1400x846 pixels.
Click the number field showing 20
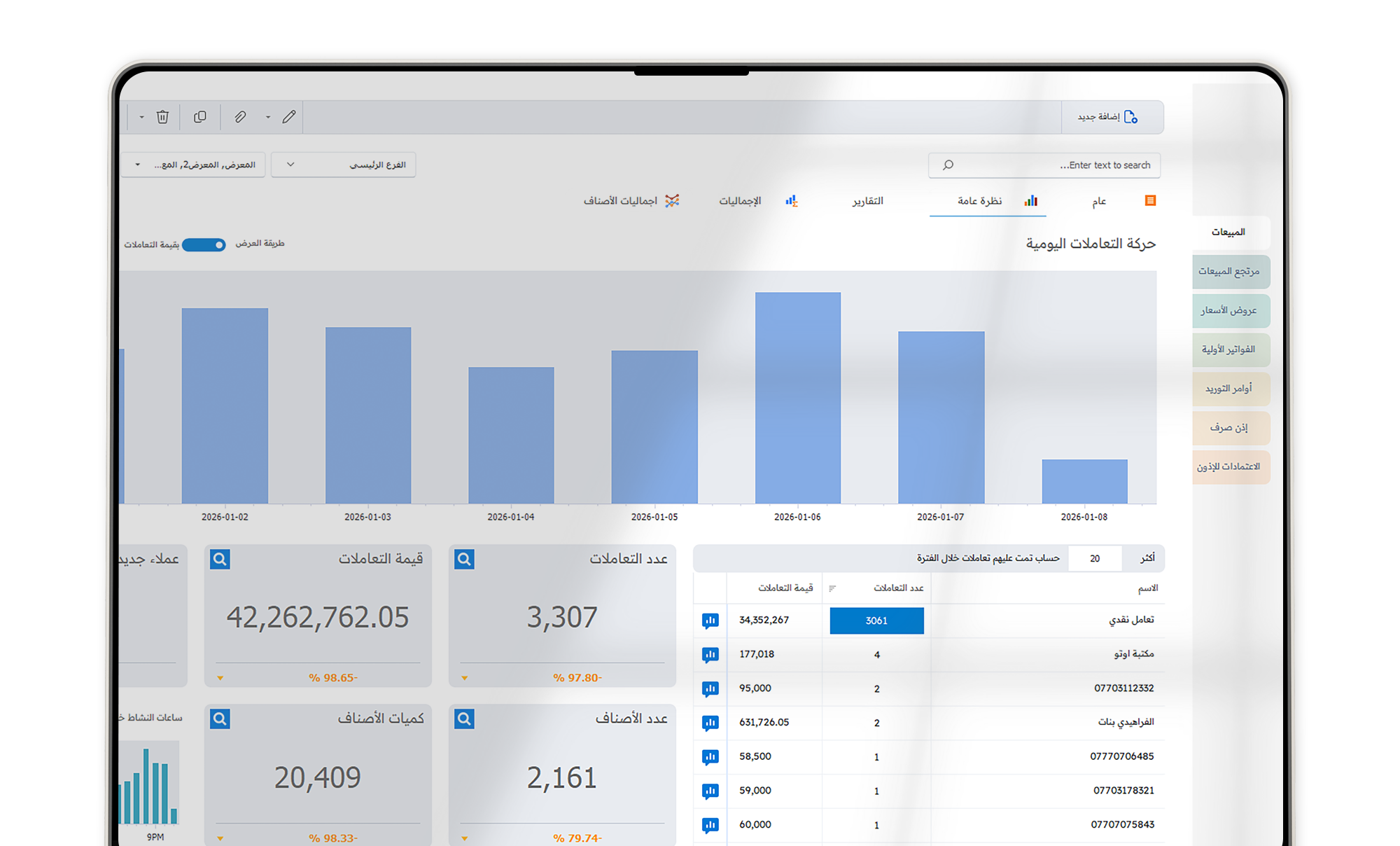[x=1095, y=559]
